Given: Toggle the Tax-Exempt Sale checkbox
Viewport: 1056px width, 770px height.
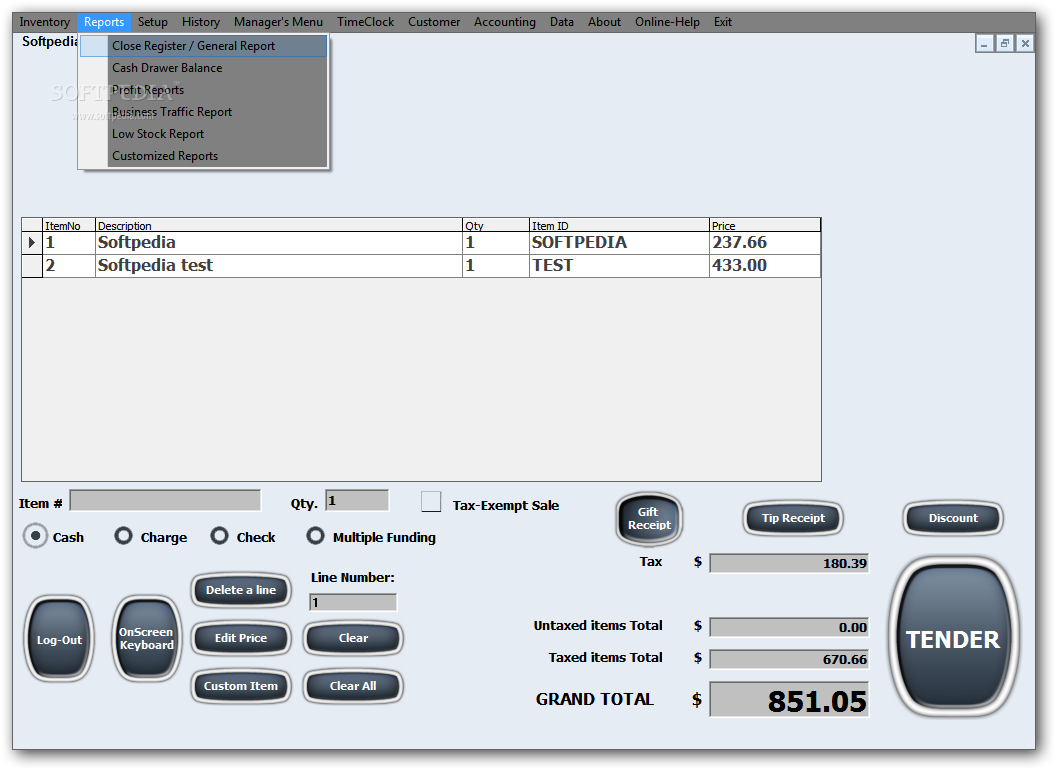Looking at the screenshot, I should pos(431,502).
